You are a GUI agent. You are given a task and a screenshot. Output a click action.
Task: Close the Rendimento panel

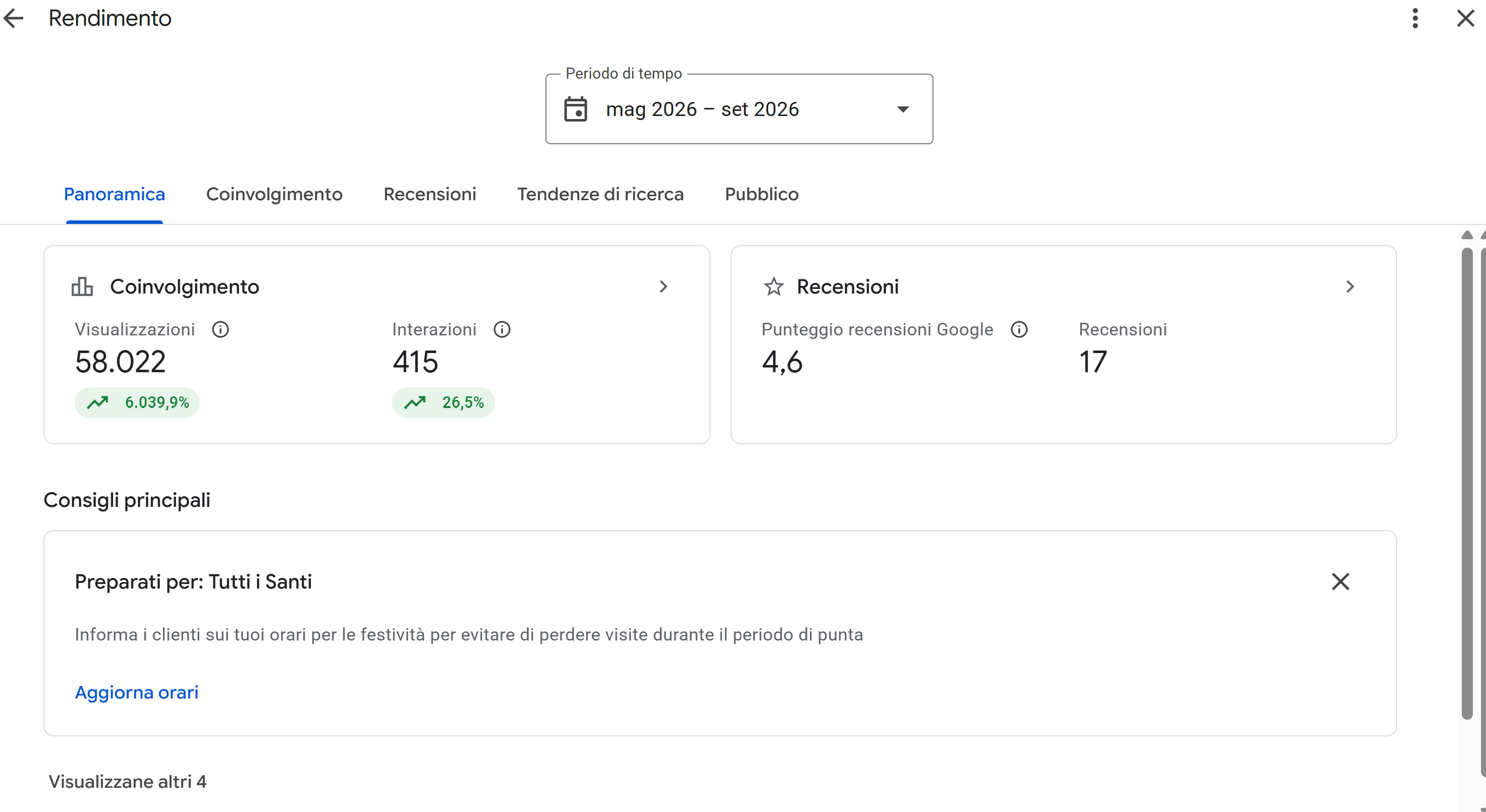click(1465, 19)
